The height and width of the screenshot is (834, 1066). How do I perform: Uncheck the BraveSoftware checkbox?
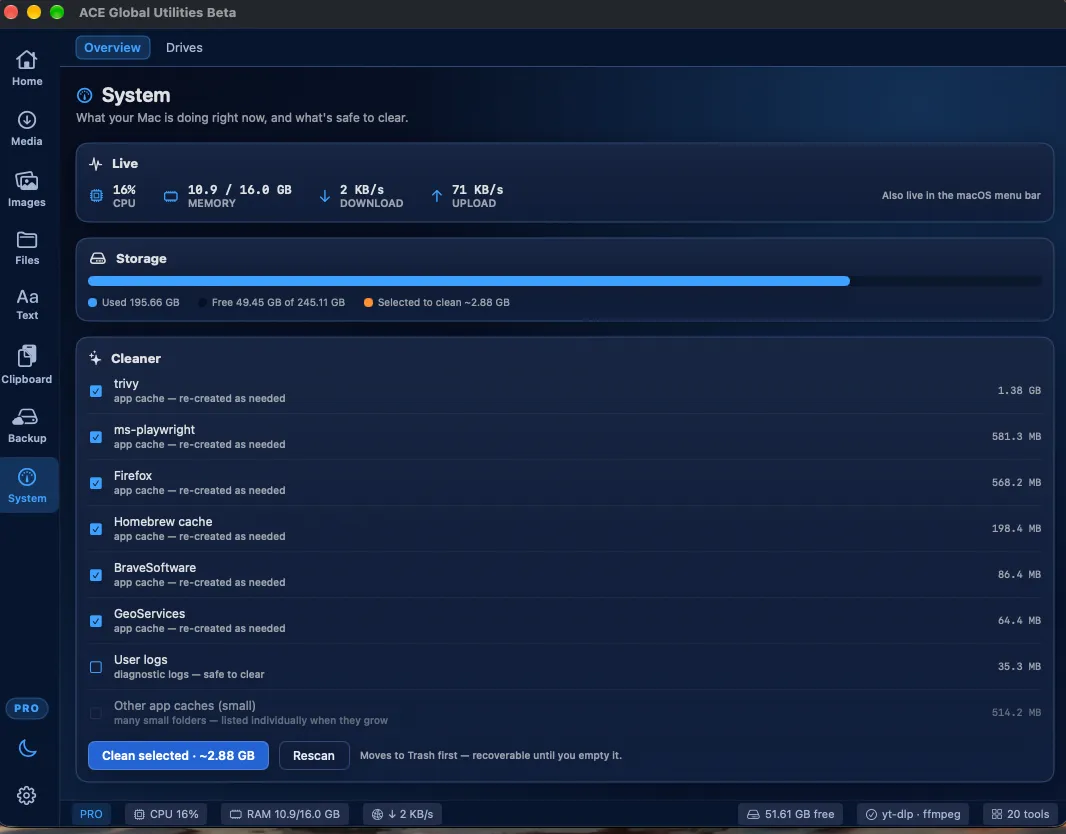tap(96, 575)
